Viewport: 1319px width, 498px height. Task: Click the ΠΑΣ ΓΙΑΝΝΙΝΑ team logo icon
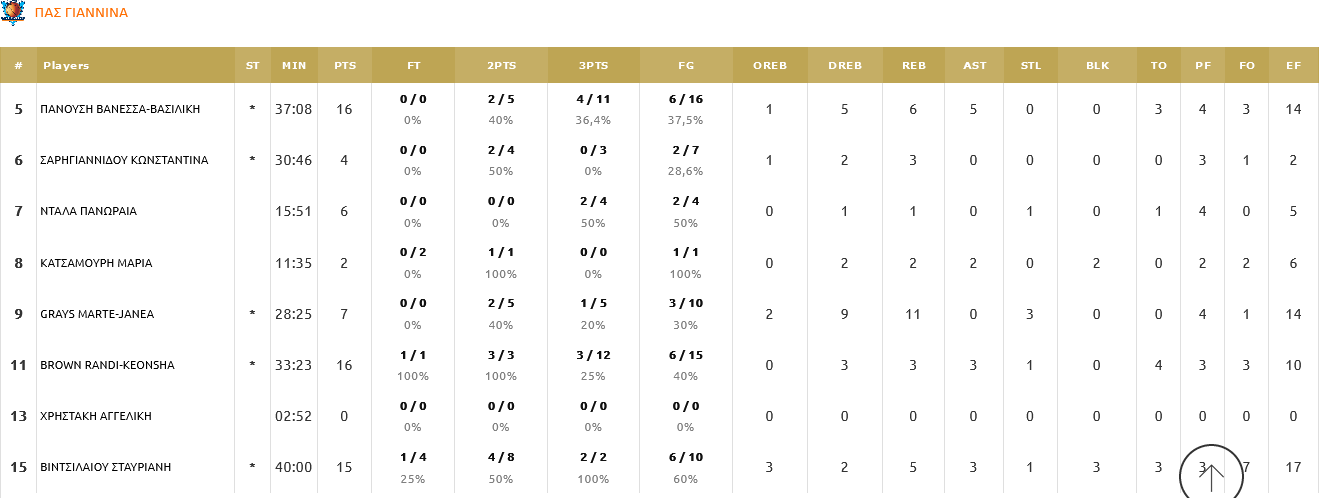click(x=13, y=13)
